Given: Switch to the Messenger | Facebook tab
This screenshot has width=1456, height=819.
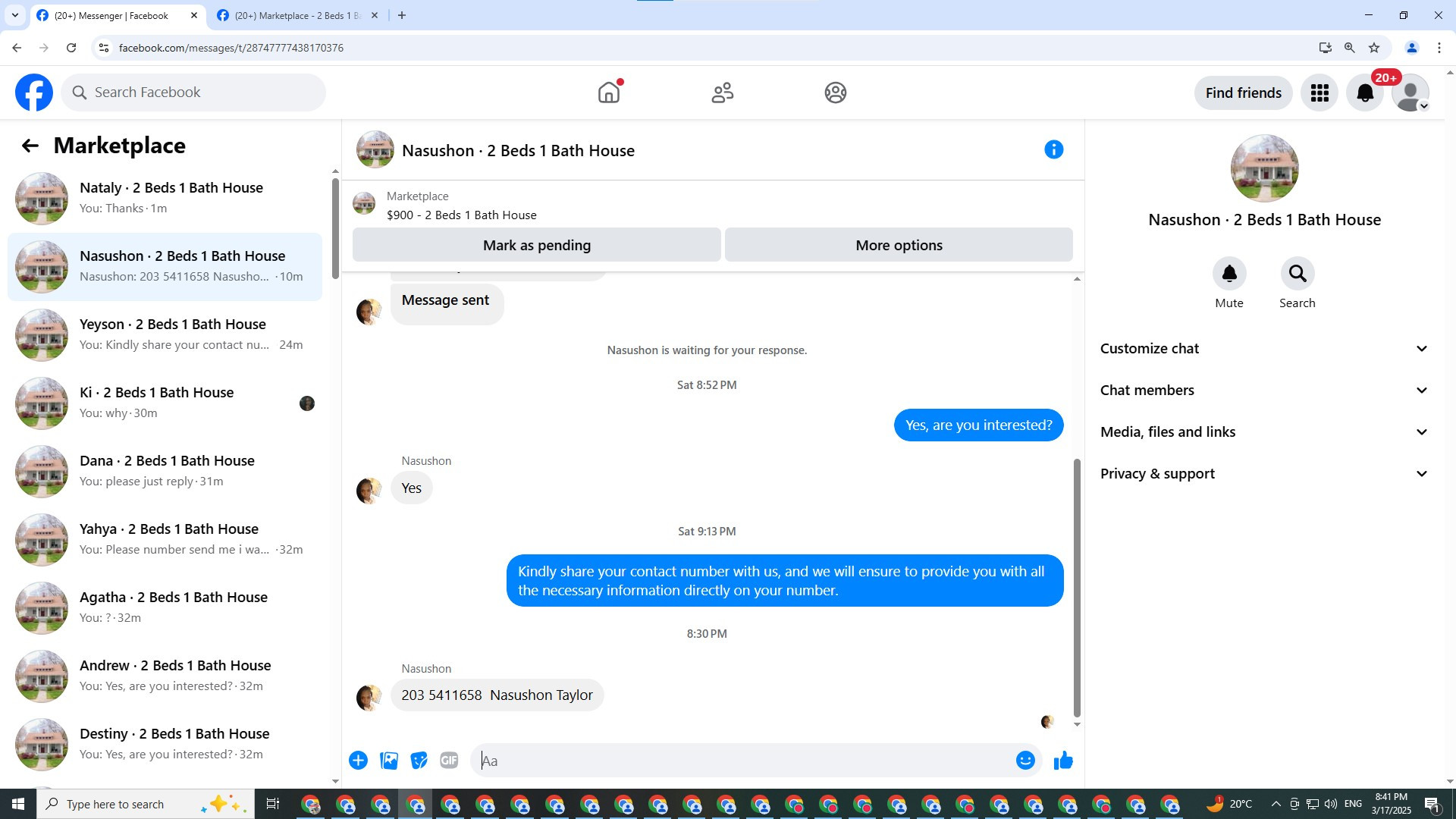Looking at the screenshot, I should tap(118, 16).
